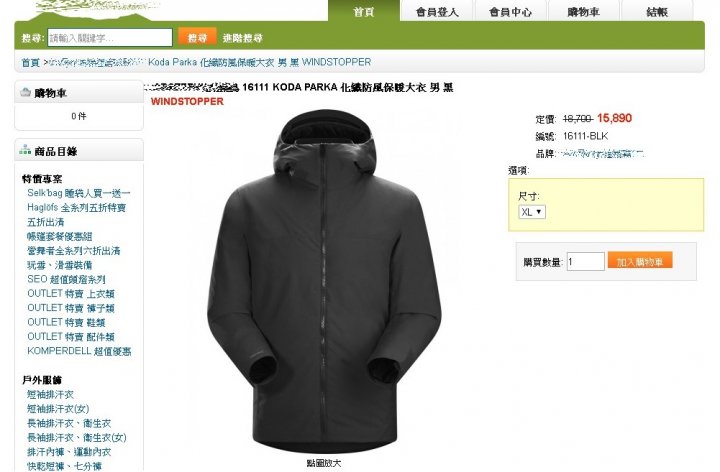
Task: Click the black jacket product image
Action: coord(324,281)
